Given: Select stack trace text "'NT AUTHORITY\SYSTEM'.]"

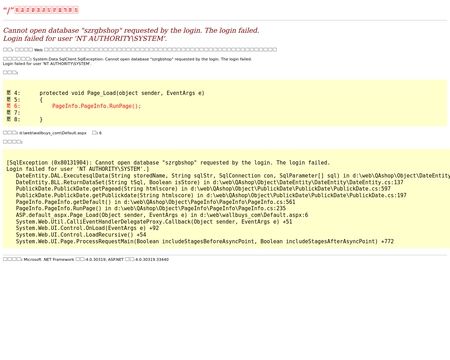Looking at the screenshot, I should point(113,169).
